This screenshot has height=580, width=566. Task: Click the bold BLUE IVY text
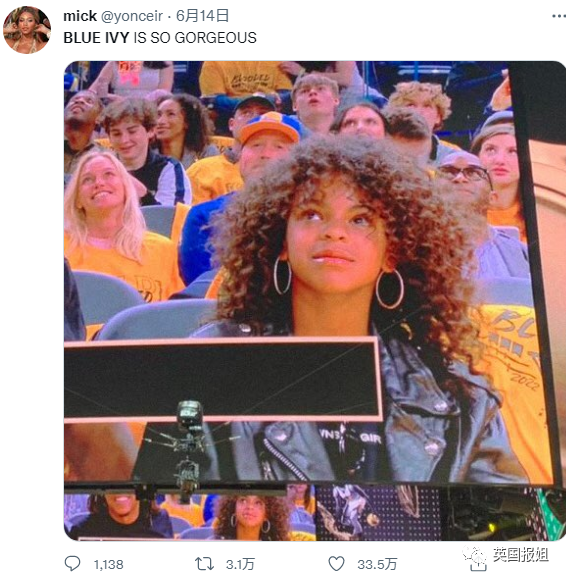point(96,38)
